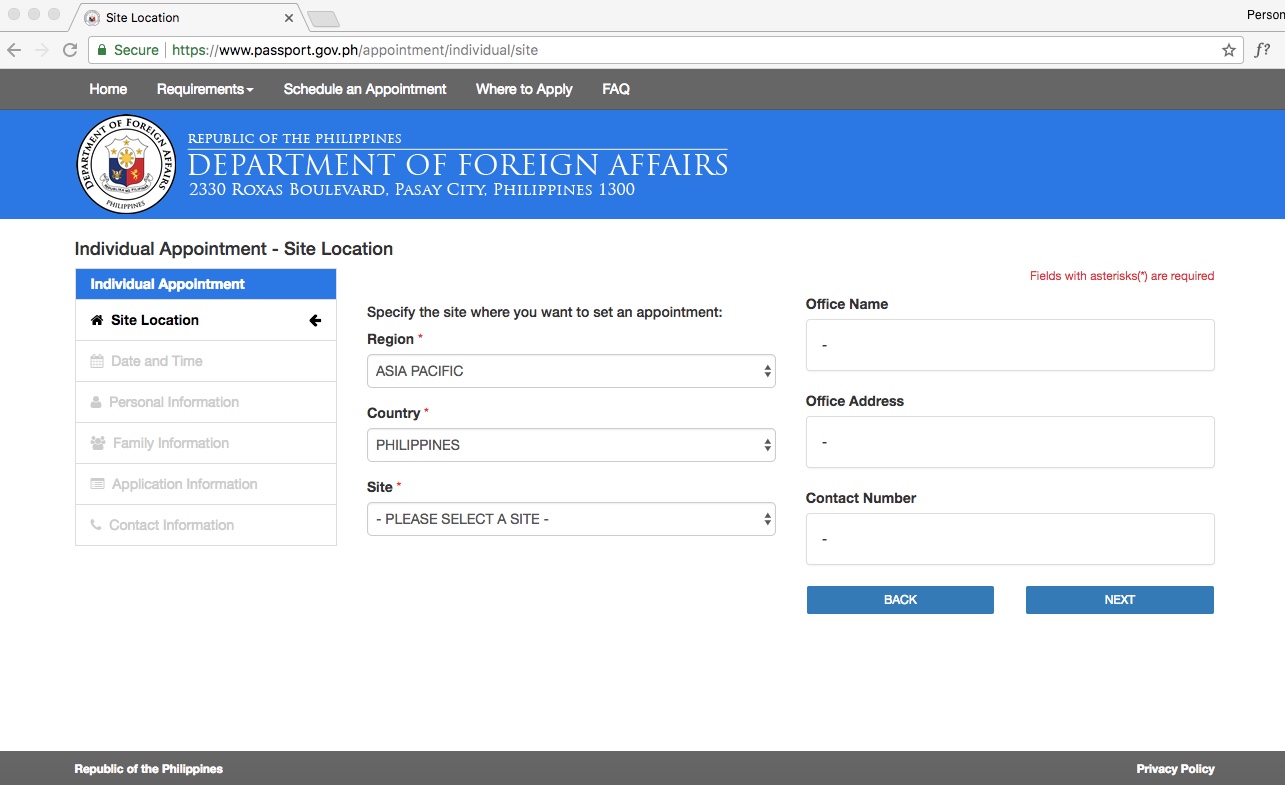Open the Requirements menu
Screen dimensions: 1285x785
(204, 89)
